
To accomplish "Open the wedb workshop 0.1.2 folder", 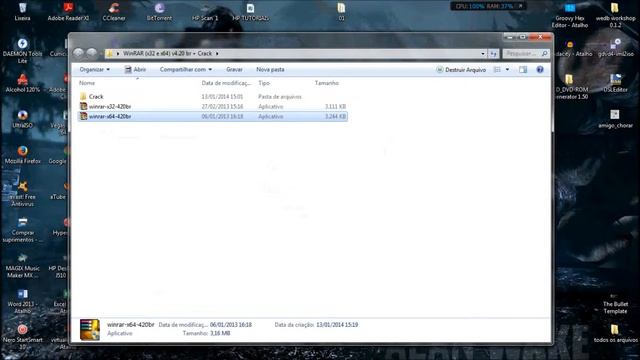I will [615, 16].
